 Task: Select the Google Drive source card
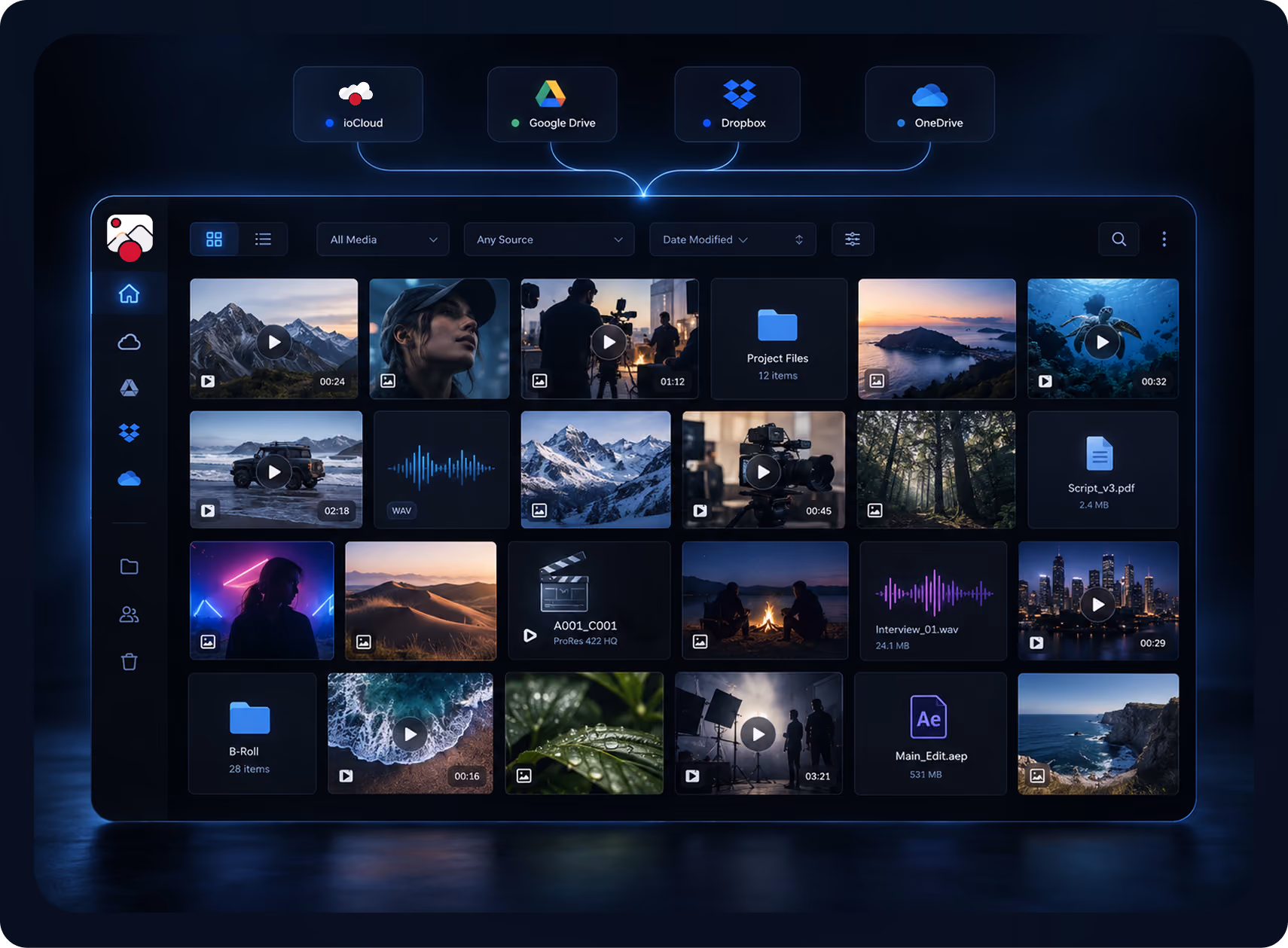click(x=552, y=105)
